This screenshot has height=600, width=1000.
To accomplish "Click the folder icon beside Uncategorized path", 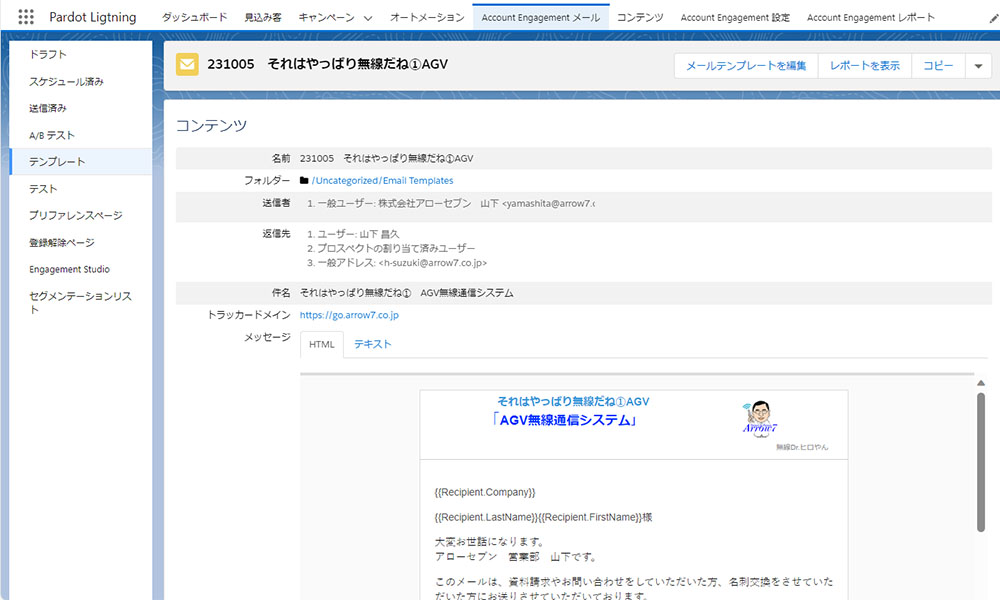I will (304, 180).
